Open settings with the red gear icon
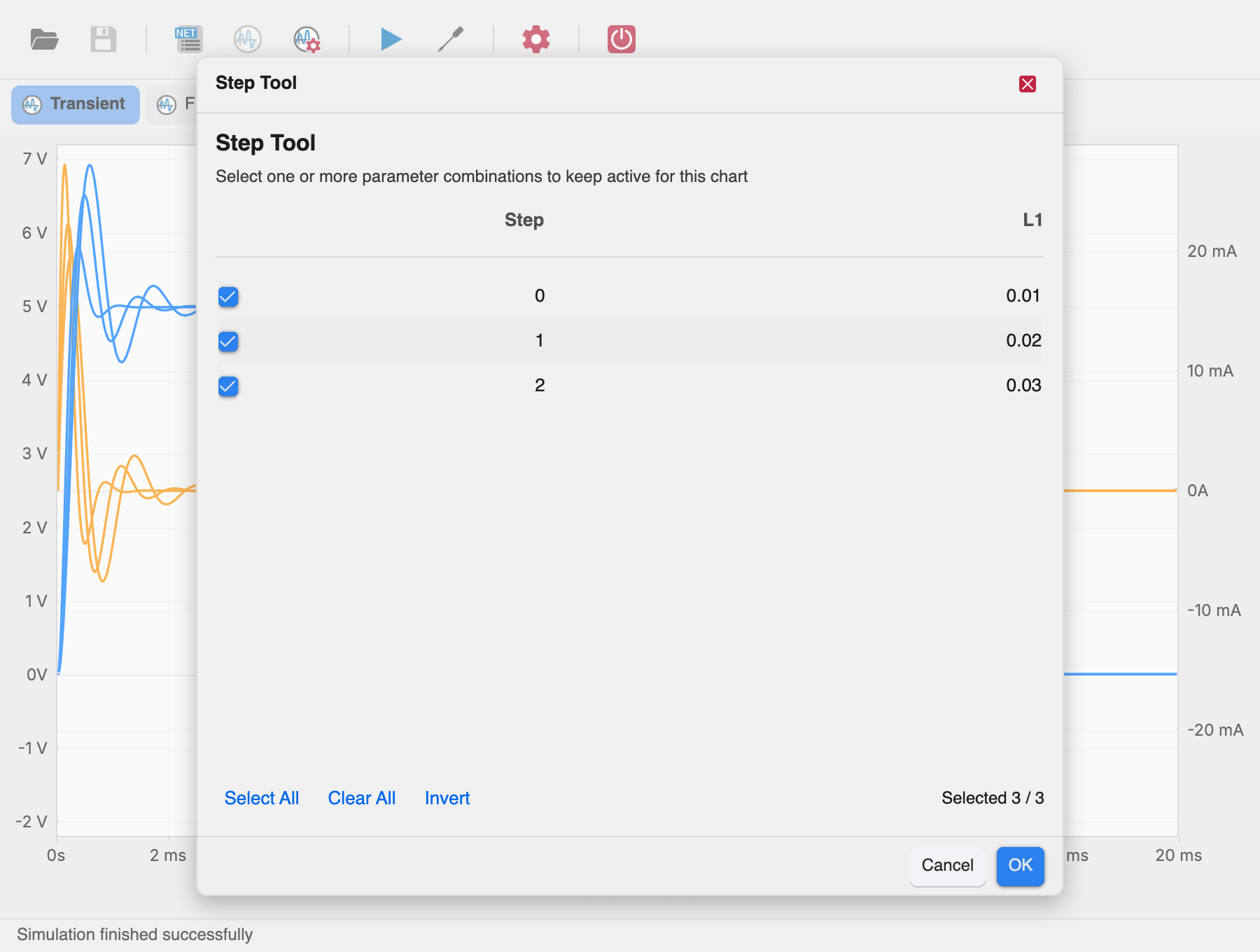This screenshot has height=952, width=1260. click(536, 39)
